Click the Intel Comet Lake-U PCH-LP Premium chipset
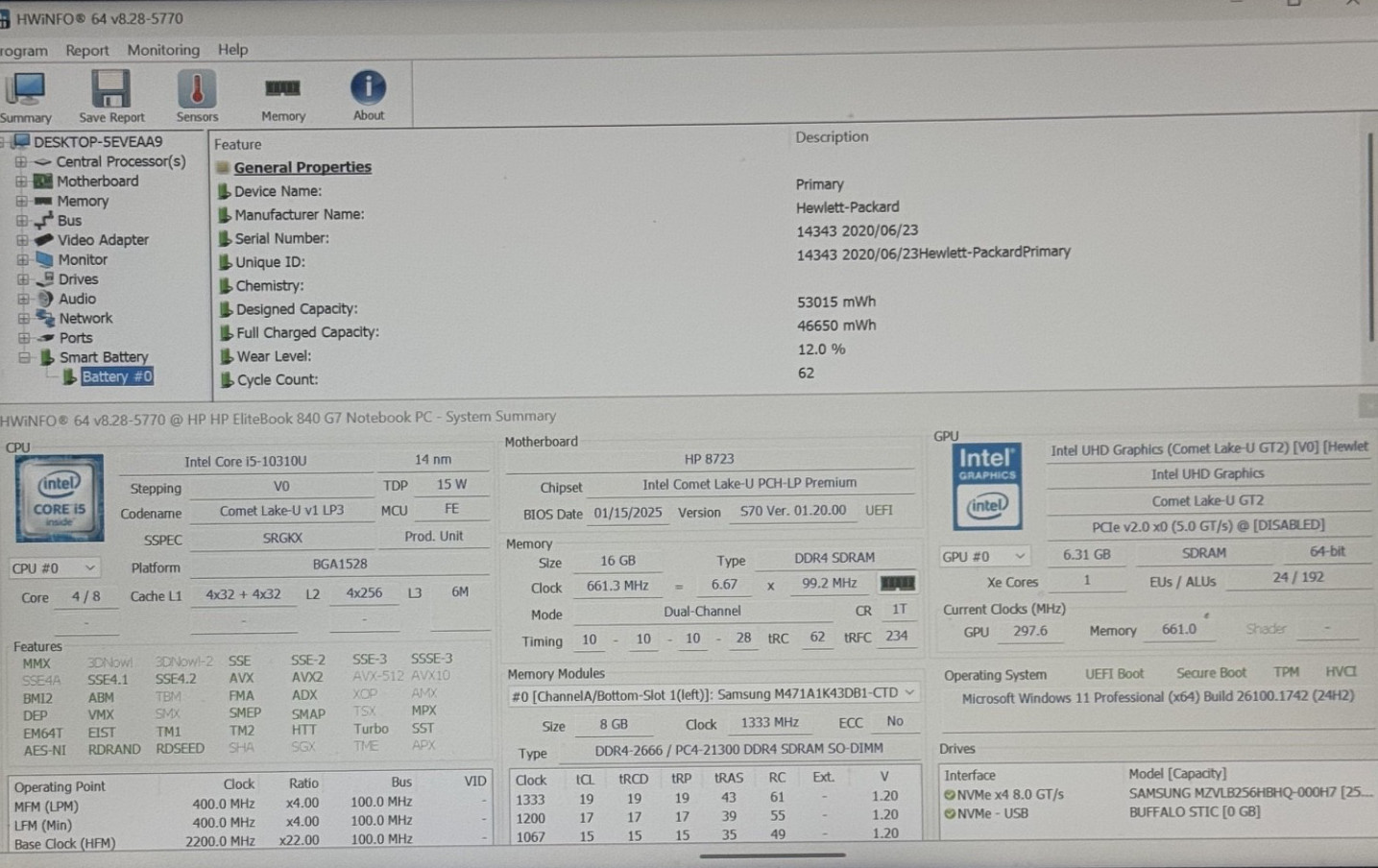This screenshot has width=1378, height=868. tap(749, 484)
